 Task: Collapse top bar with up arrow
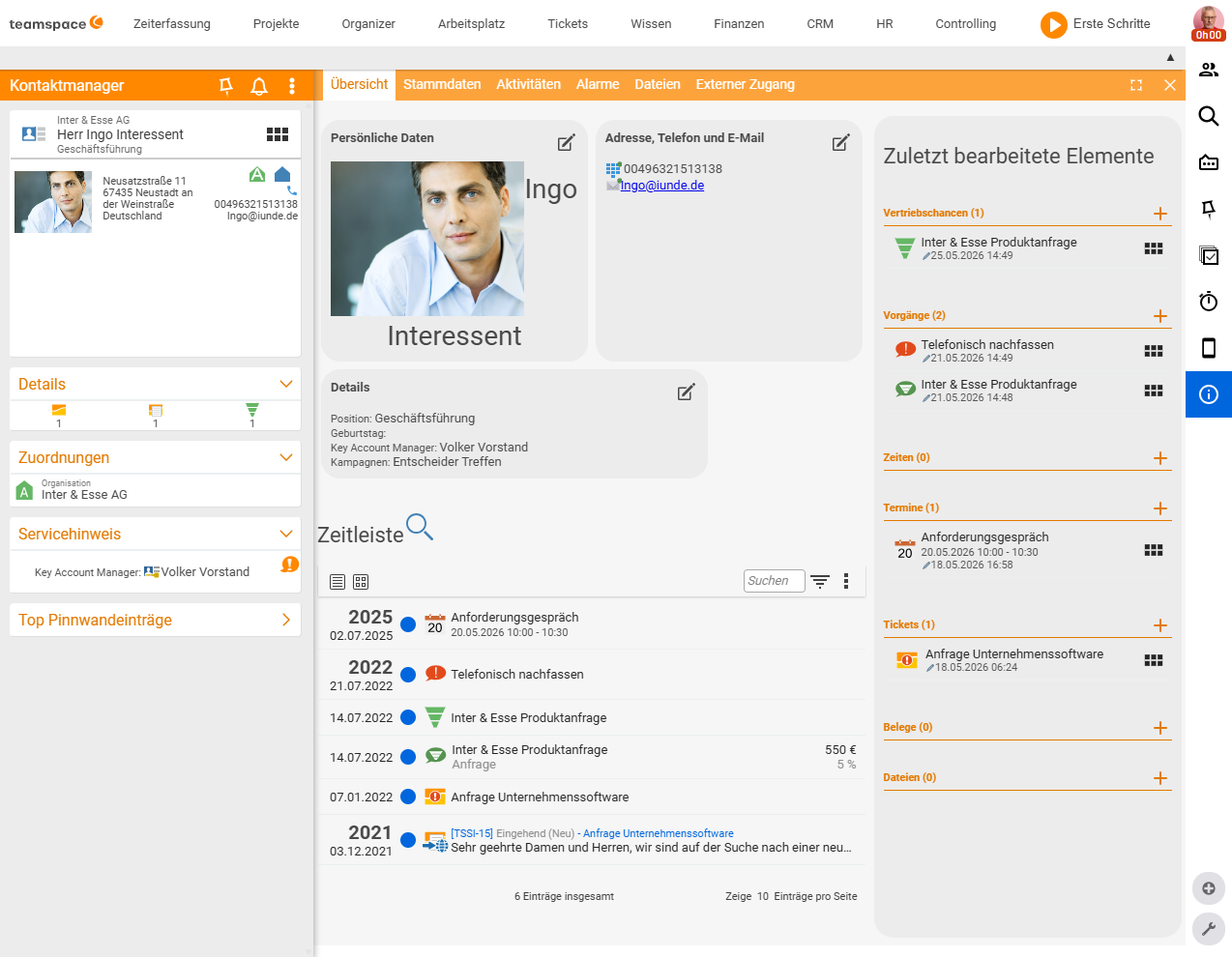pyautogui.click(x=1170, y=58)
